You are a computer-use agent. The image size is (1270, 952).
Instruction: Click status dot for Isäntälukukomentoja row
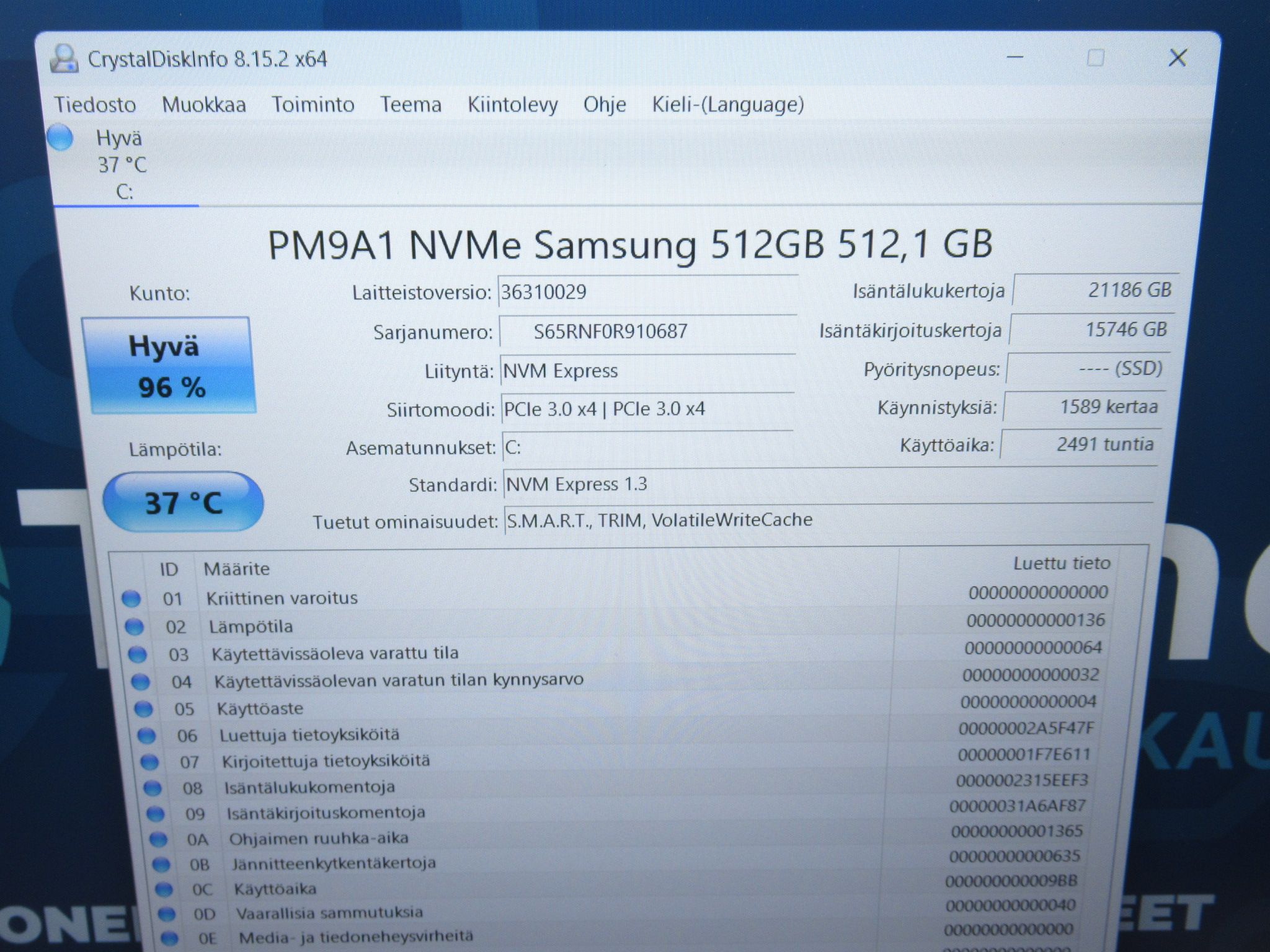tap(152, 788)
